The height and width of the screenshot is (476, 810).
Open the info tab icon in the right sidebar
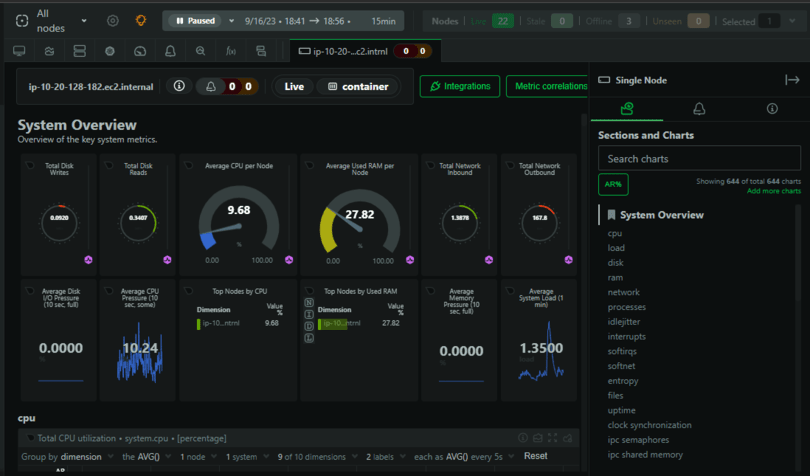[x=772, y=109]
